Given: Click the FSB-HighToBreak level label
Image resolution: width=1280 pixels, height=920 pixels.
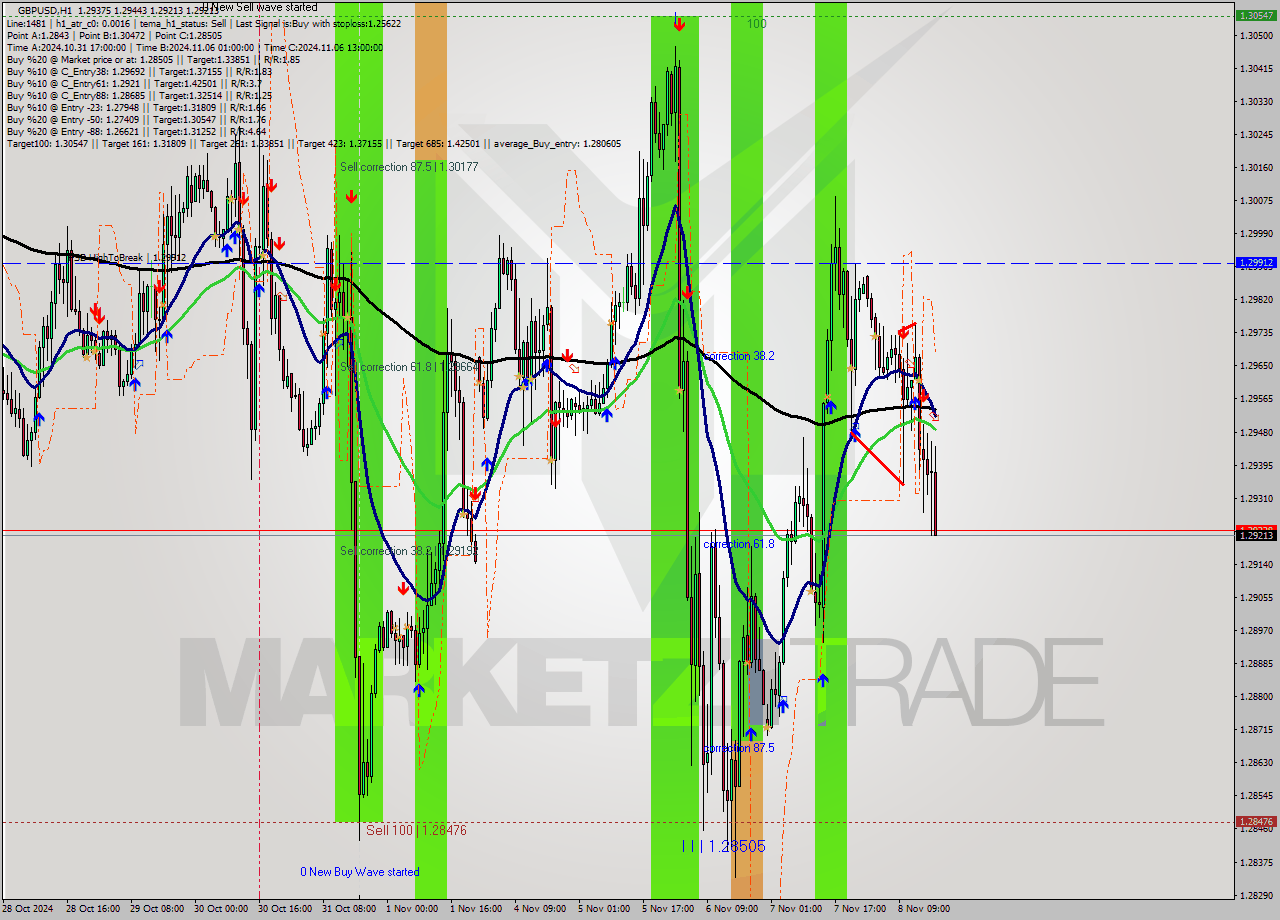Looking at the screenshot, I should click(127, 258).
